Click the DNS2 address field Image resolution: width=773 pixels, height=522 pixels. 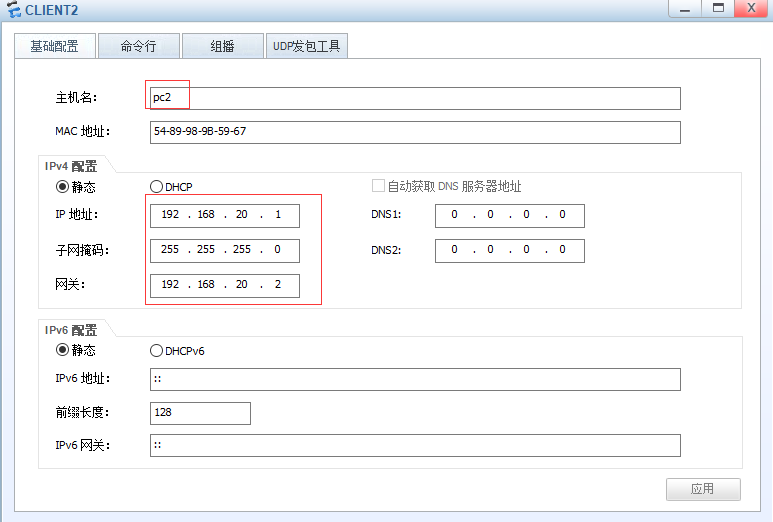click(510, 250)
